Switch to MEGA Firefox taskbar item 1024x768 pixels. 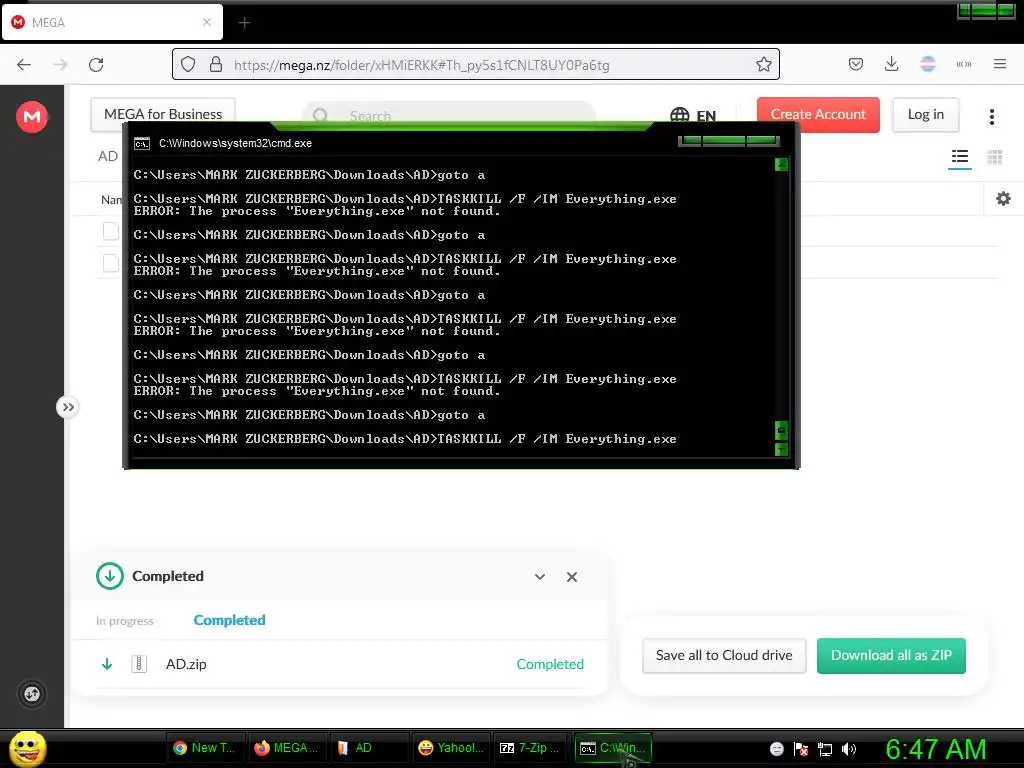(x=286, y=748)
